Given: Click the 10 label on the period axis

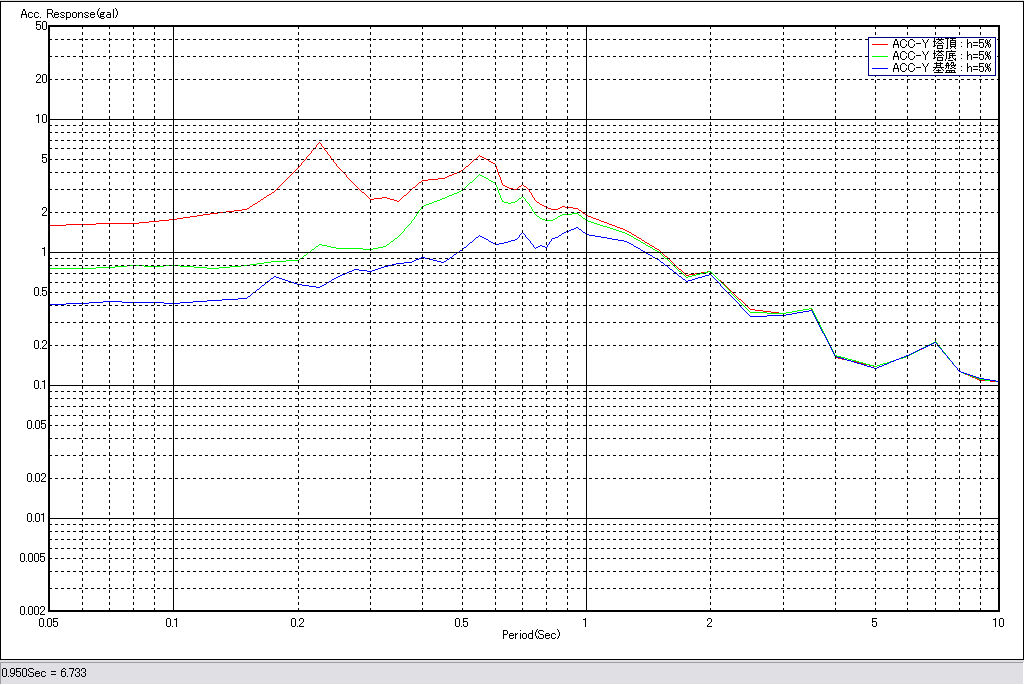Looking at the screenshot, I should pos(997,623).
